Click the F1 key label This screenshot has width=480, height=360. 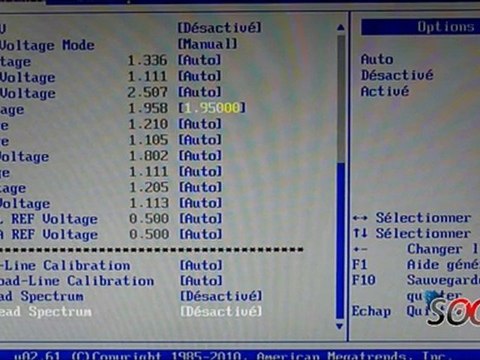tap(360, 265)
